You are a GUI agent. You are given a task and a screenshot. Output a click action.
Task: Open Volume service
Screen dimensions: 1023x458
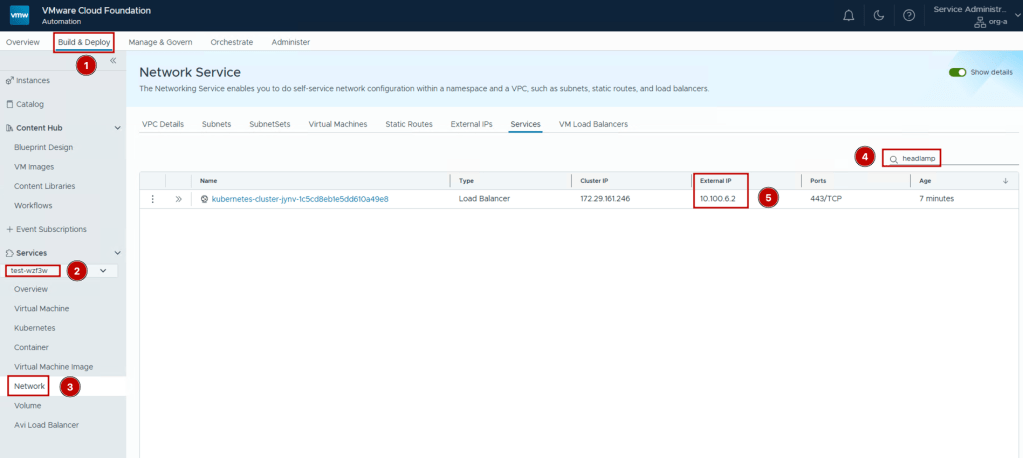click(27, 405)
